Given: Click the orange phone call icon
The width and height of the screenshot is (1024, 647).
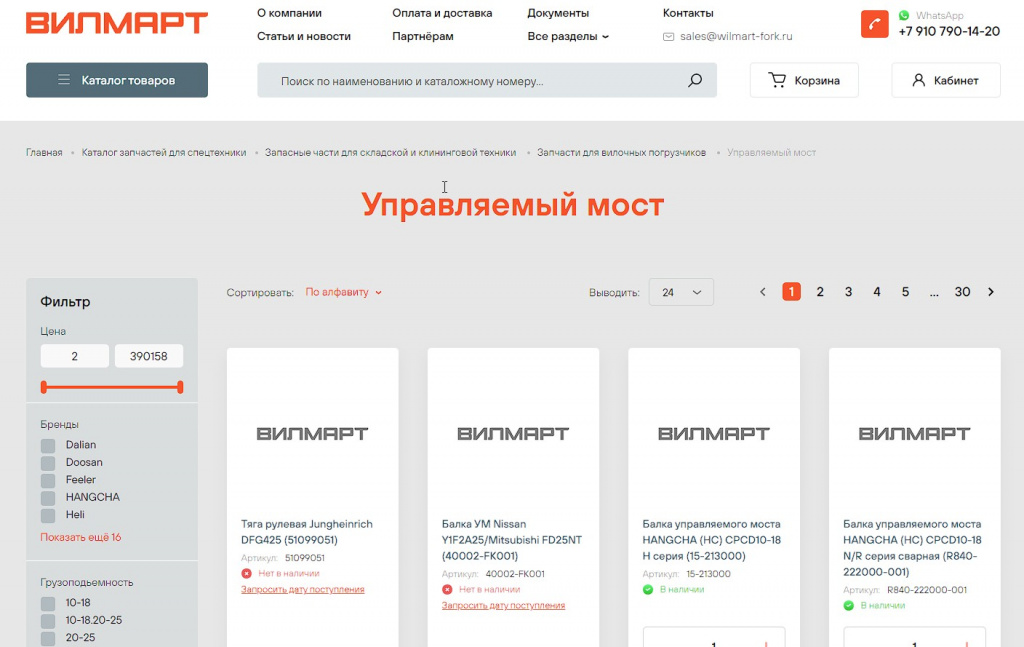Looking at the screenshot, I should 874,24.
